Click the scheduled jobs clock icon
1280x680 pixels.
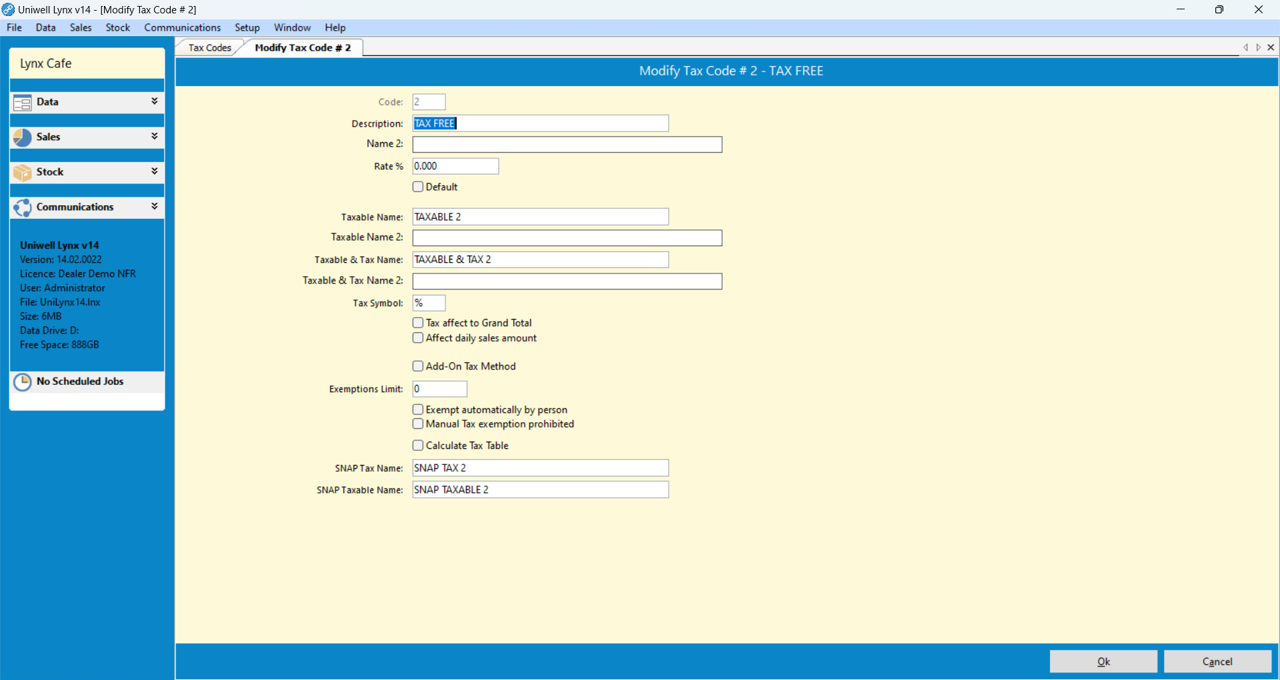point(22,382)
